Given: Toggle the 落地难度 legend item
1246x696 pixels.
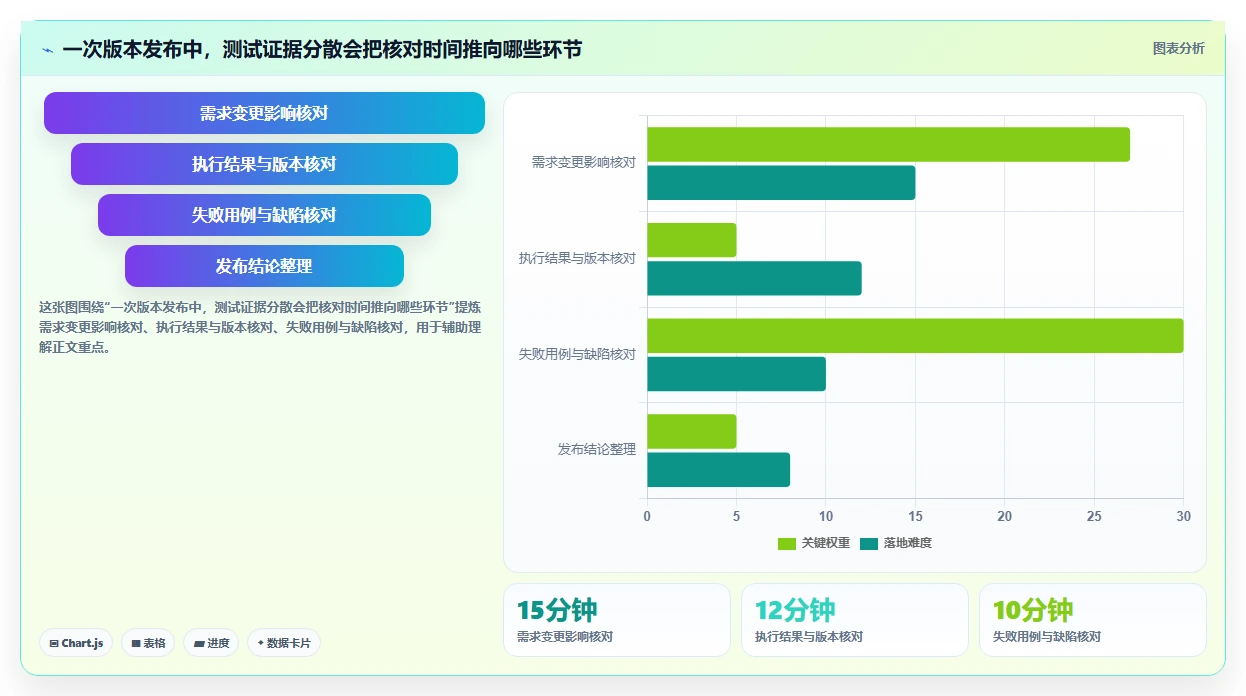Looking at the screenshot, I should coord(896,543).
